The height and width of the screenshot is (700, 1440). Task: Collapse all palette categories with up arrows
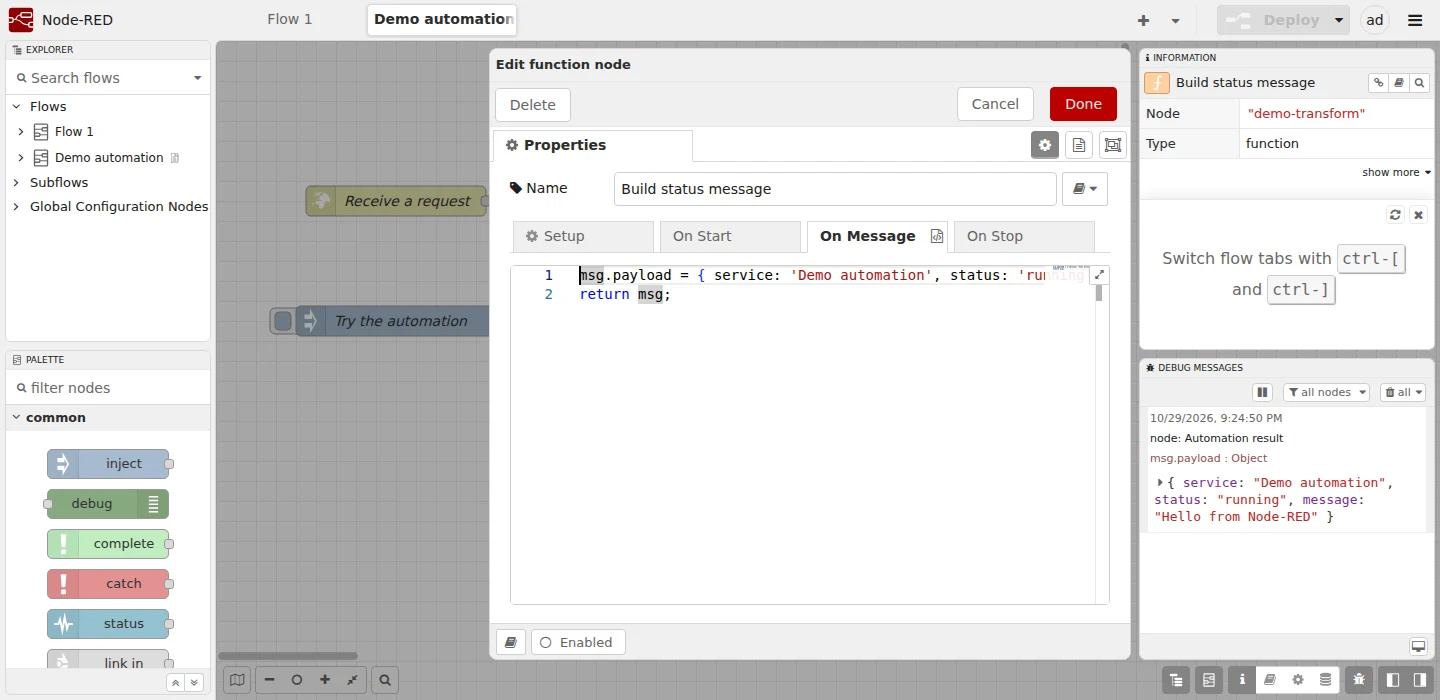click(x=176, y=683)
